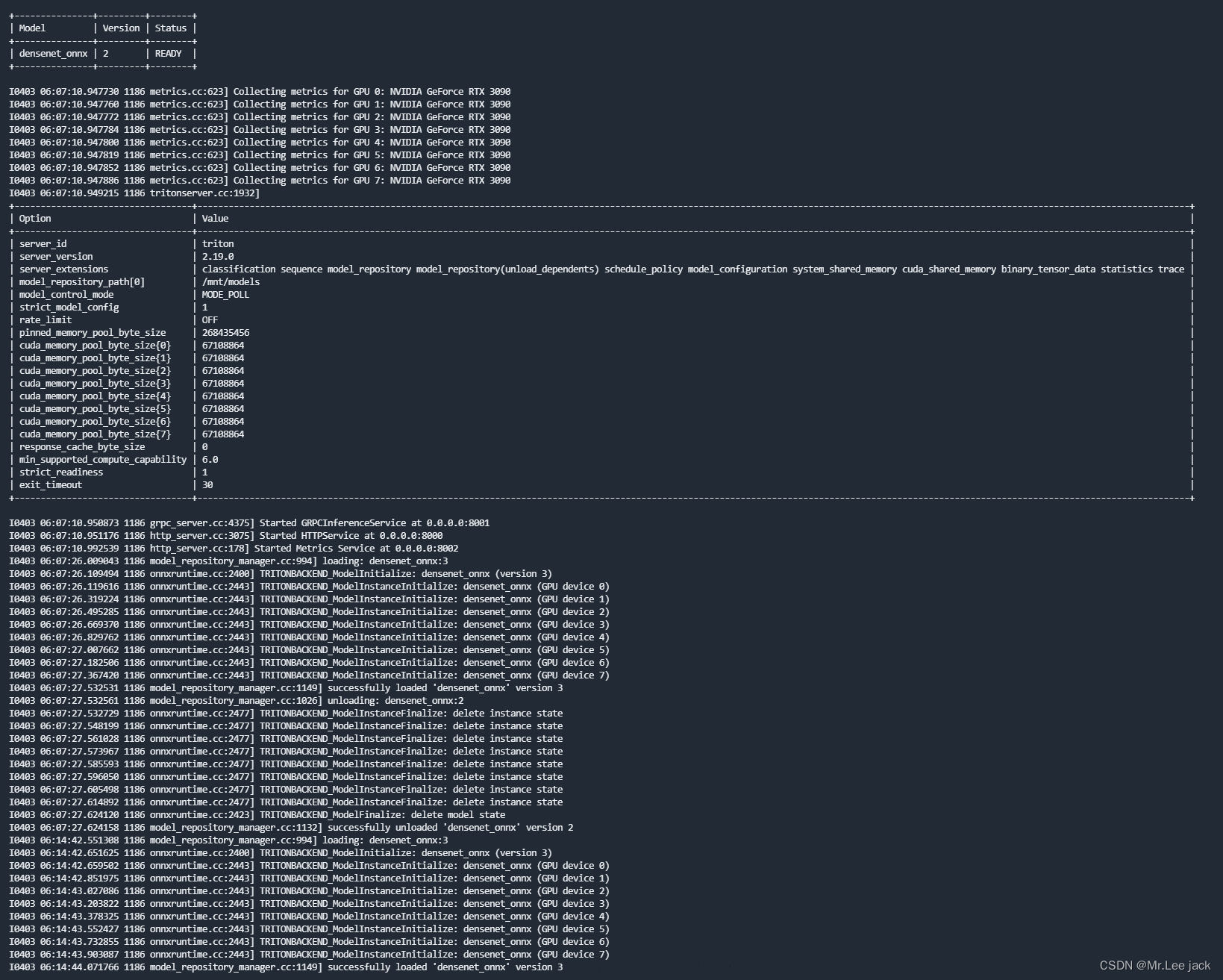This screenshot has height=980, width=1223.
Task: Click the 06:07:26 loading densenet_onnx:3 line
Action: (x=228, y=561)
